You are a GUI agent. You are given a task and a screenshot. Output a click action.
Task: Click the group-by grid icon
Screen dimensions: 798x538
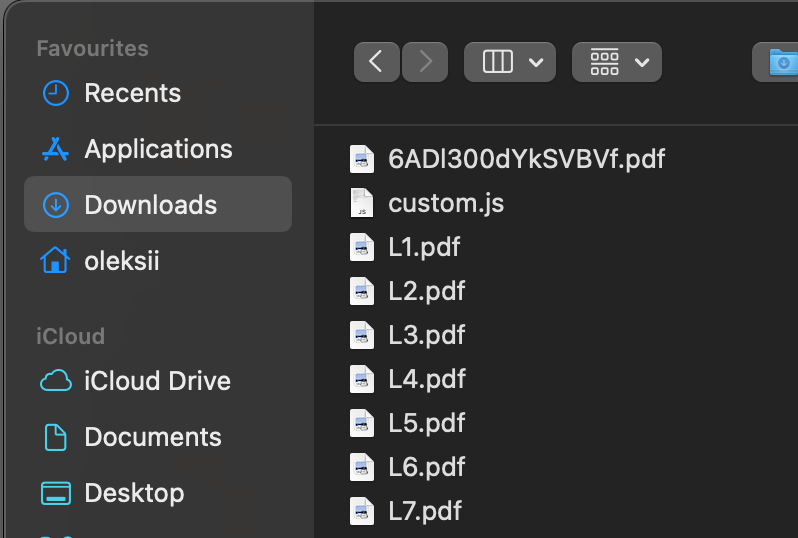click(605, 62)
